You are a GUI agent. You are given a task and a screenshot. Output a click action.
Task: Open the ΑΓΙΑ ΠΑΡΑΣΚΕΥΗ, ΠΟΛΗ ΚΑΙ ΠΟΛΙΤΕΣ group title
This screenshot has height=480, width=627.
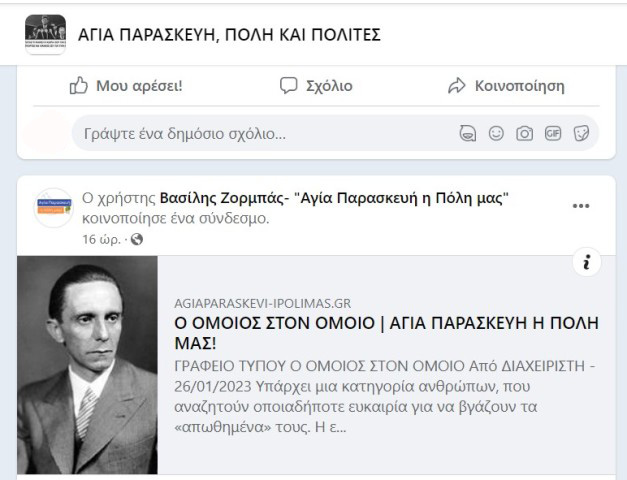pyautogui.click(x=229, y=35)
